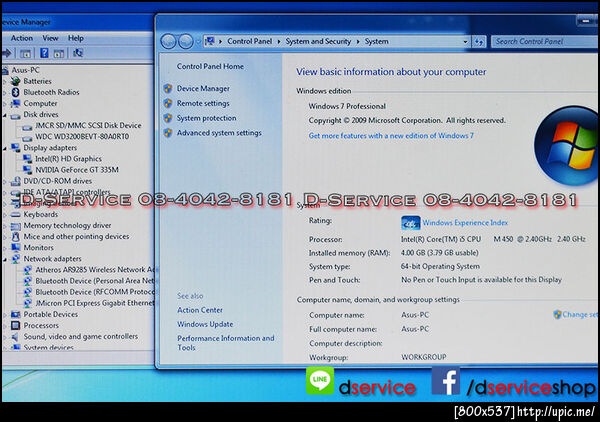The width and height of the screenshot is (600, 422).
Task: Click the Processor value Intel Core i5
Action: (493, 239)
